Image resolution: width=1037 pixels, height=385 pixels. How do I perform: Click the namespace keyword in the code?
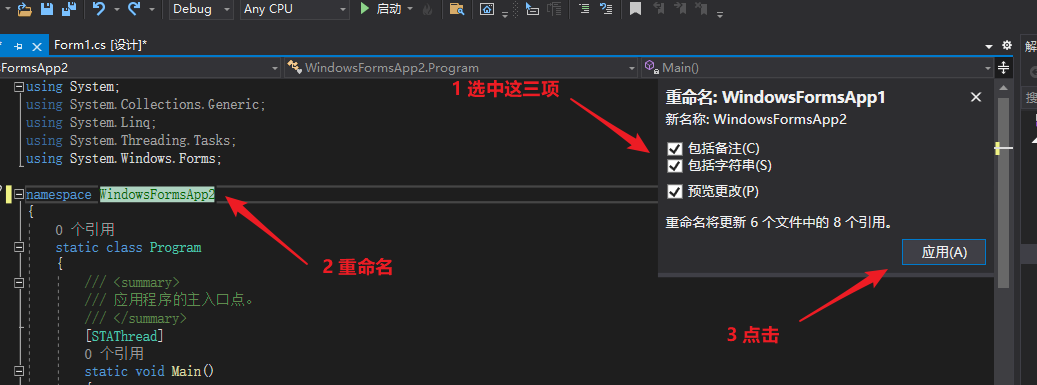coord(59,194)
